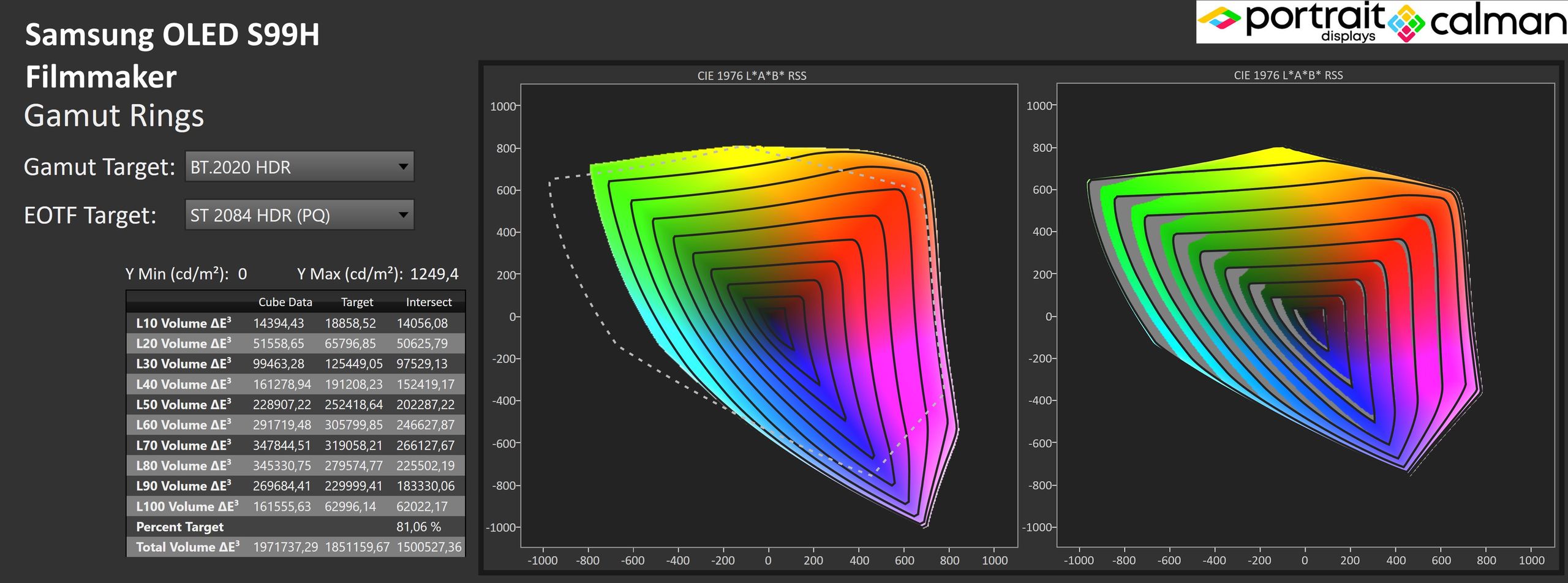Image resolution: width=1568 pixels, height=583 pixels.
Task: Click the L10 Volume ΔE³ row label
Action: click(x=184, y=323)
